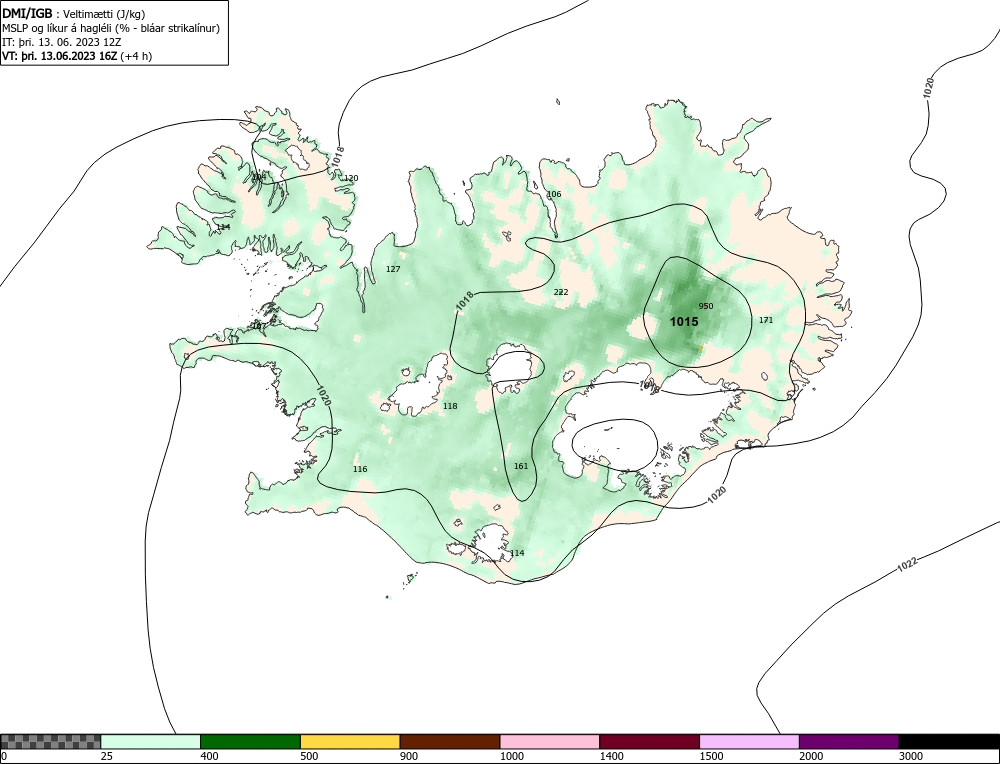The width and height of the screenshot is (1000, 764).
Task: Click the 161 value label on the map
Action: coord(521,466)
